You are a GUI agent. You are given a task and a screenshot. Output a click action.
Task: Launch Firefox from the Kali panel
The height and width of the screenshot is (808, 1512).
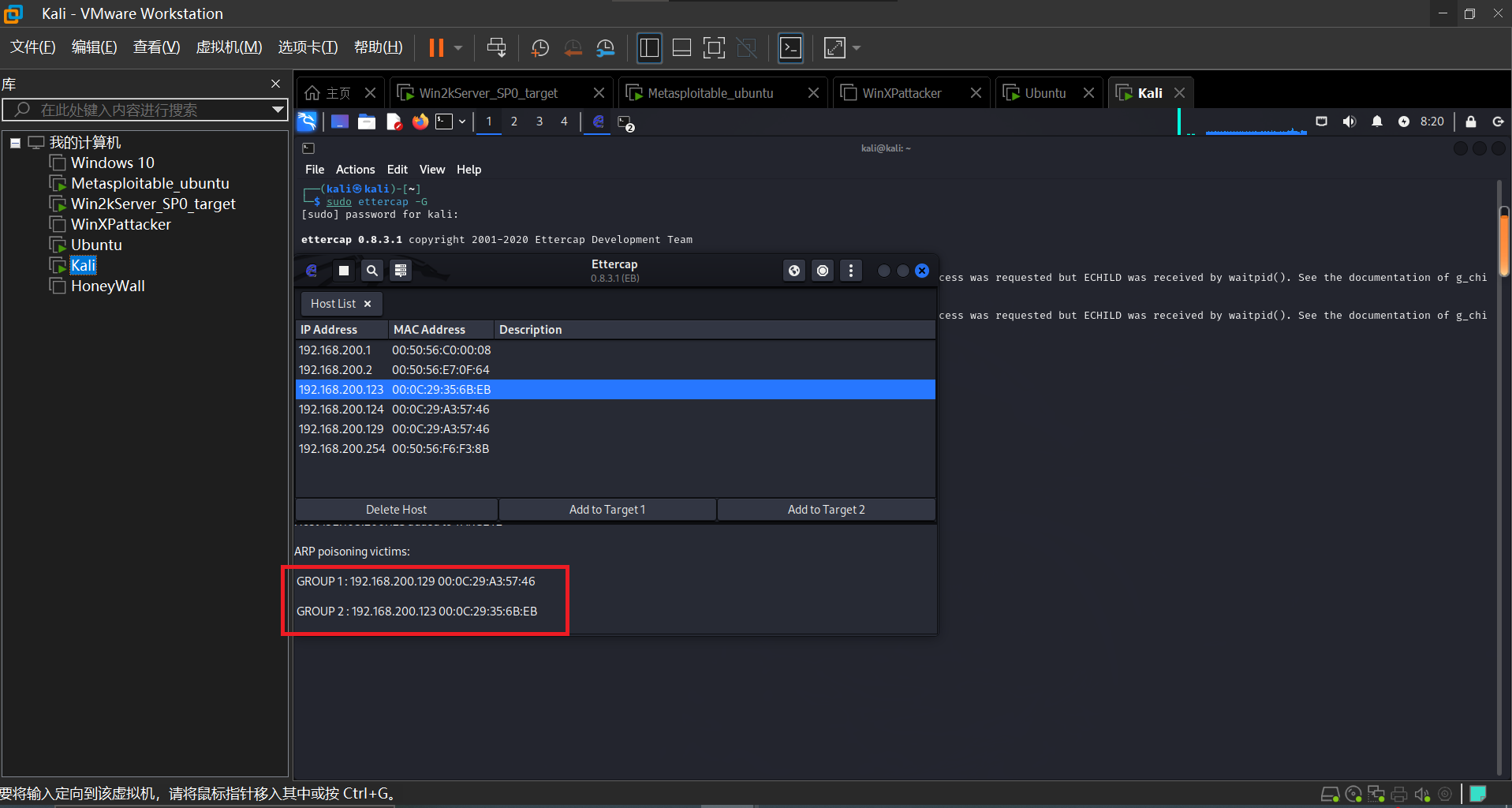(420, 122)
